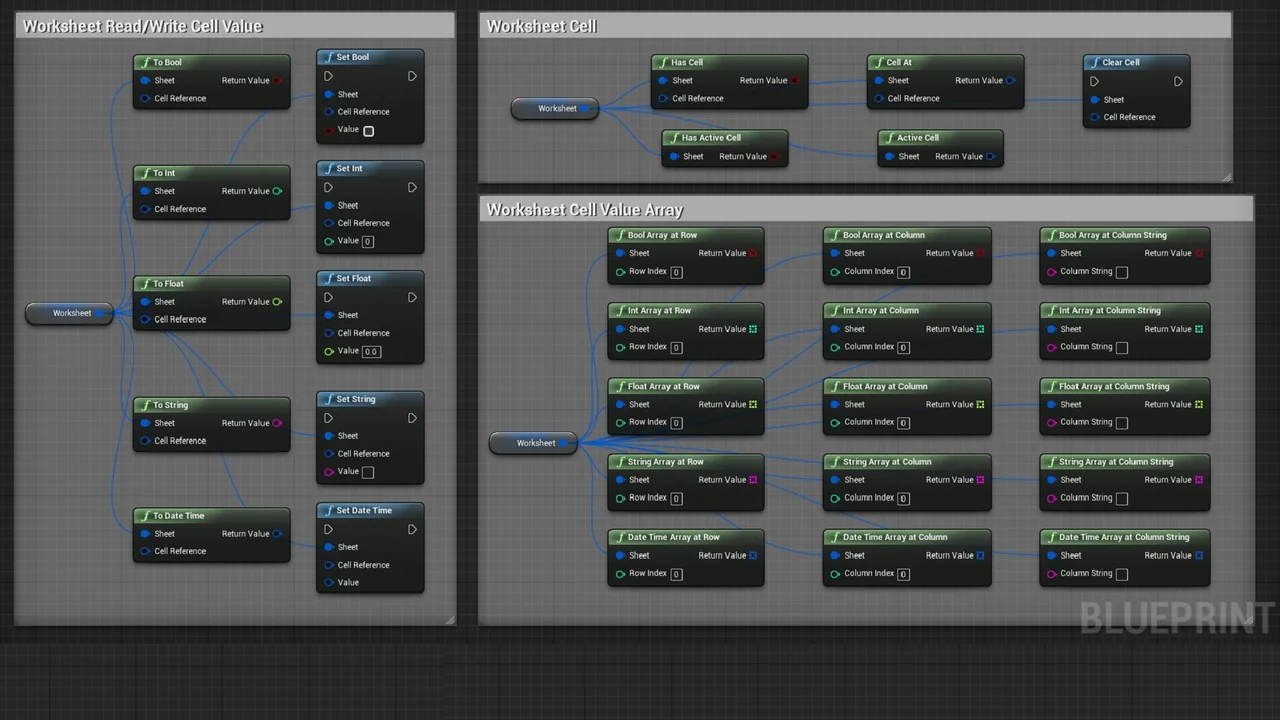Click the output exec pin on Set Int
1280x720 pixels.
[412, 187]
